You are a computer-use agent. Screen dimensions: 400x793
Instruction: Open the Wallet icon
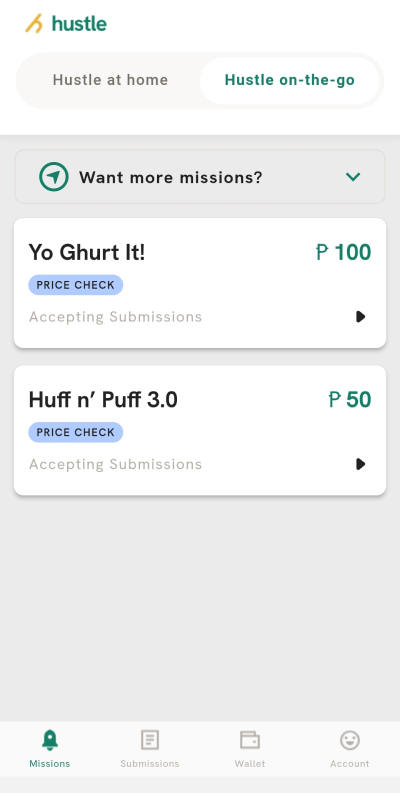tap(250, 740)
